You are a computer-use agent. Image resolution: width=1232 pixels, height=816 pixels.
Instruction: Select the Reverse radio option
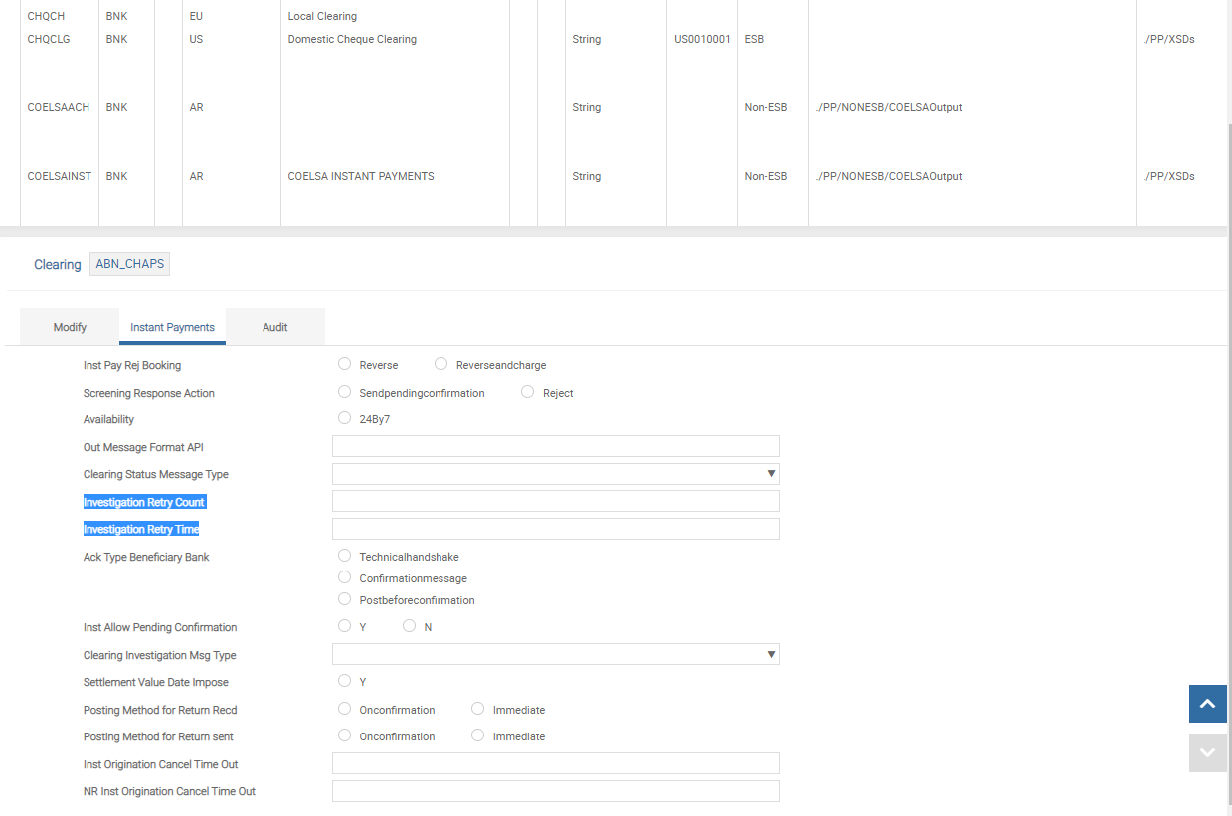click(x=345, y=364)
